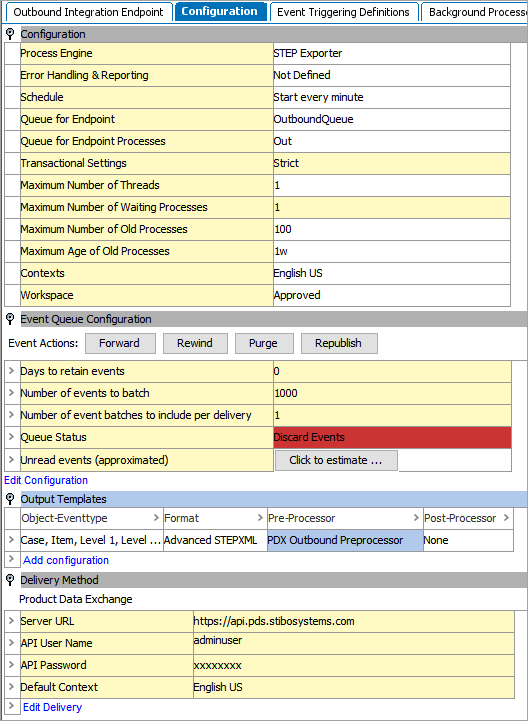Click the Forward event action button
This screenshot has width=528, height=721.
(x=120, y=343)
